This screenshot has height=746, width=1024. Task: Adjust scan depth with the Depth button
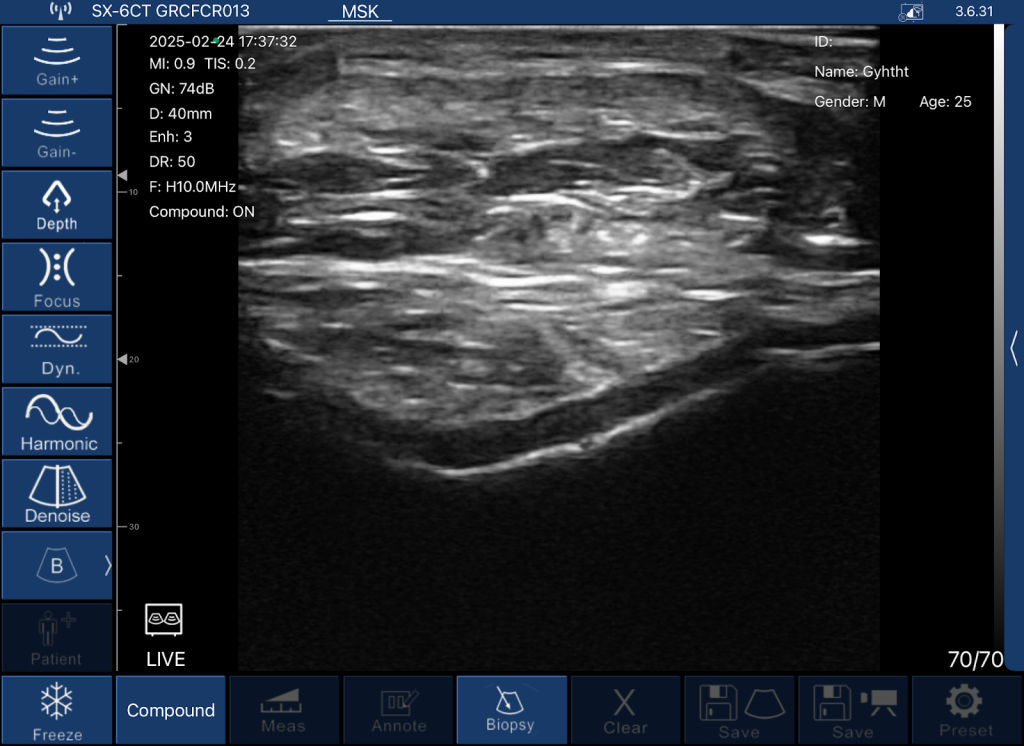57,205
